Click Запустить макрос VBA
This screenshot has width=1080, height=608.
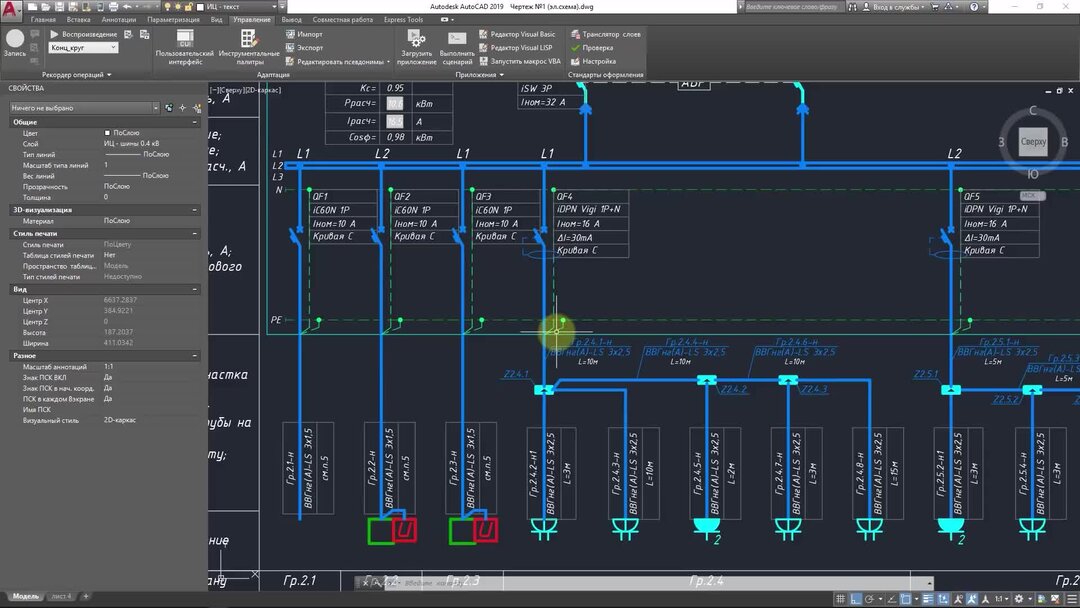click(519, 61)
